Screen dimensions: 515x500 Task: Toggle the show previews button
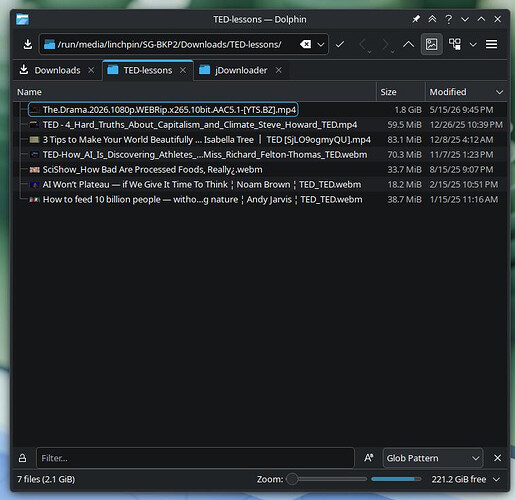click(x=432, y=44)
